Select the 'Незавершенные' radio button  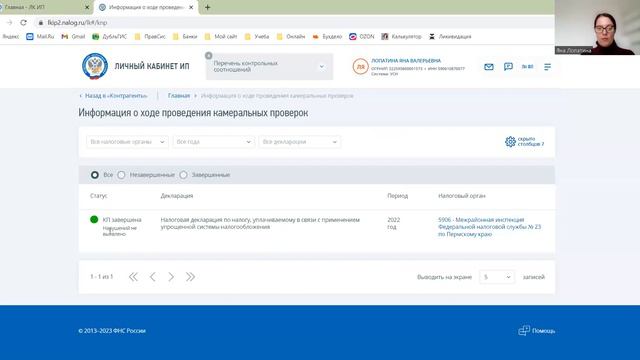pyautogui.click(x=121, y=175)
